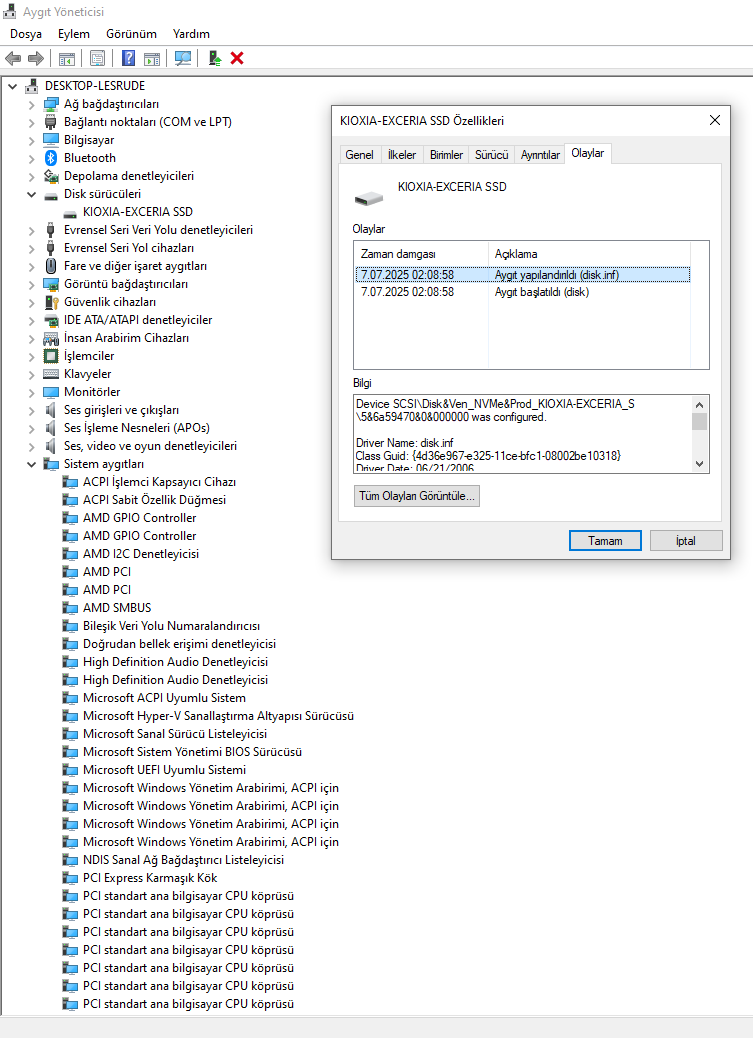This screenshot has height=1038, width=753.
Task: Select PCI Express Karmaşık Kök device
Action: [x=150, y=878]
